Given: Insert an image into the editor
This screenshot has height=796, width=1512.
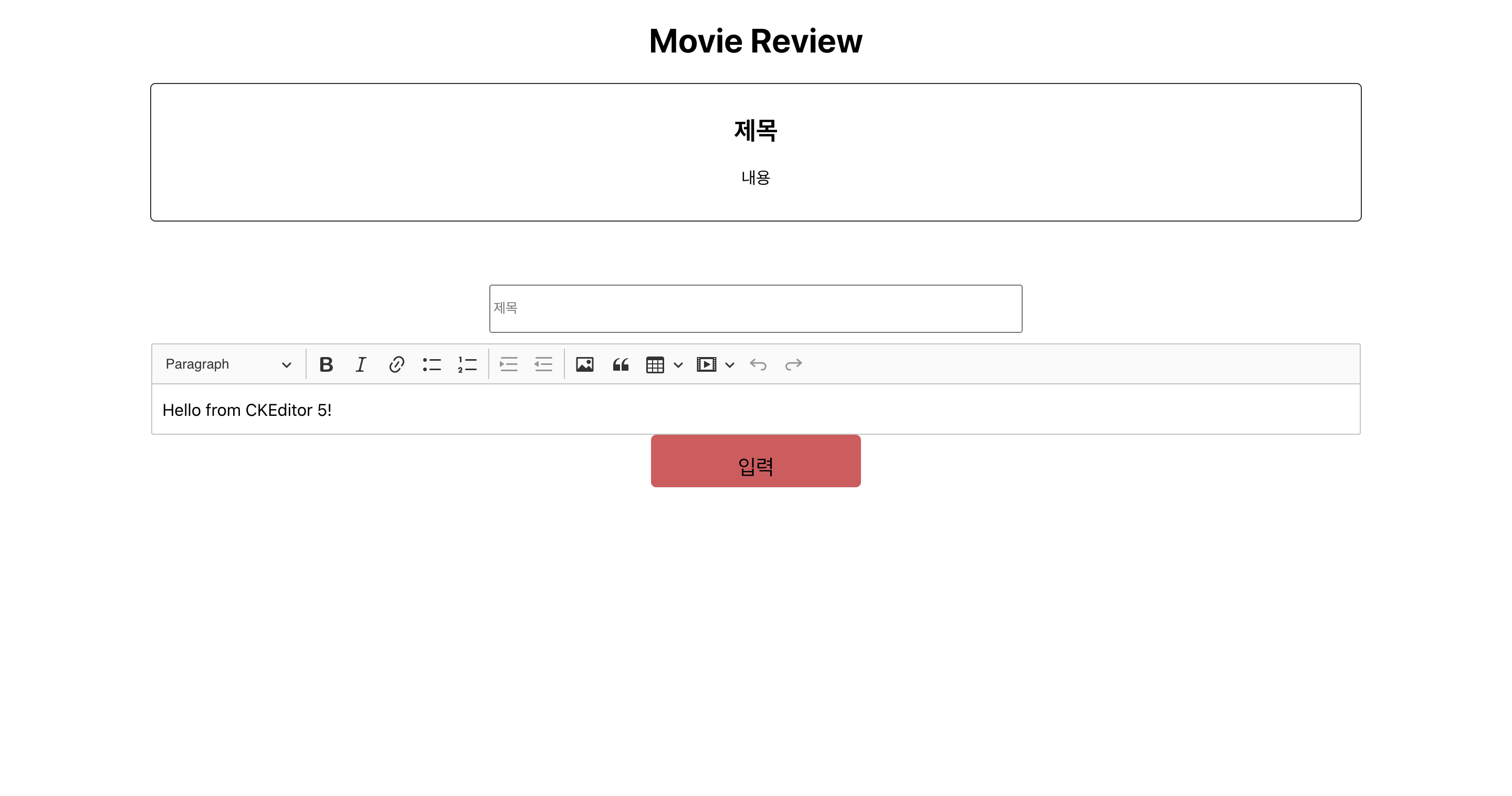Looking at the screenshot, I should click(585, 364).
